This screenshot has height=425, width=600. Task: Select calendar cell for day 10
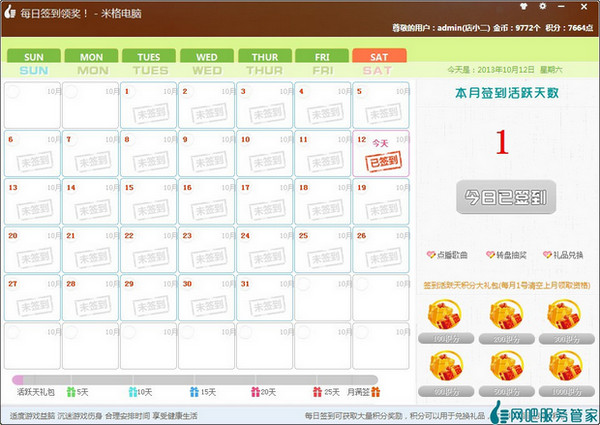(x=264, y=153)
